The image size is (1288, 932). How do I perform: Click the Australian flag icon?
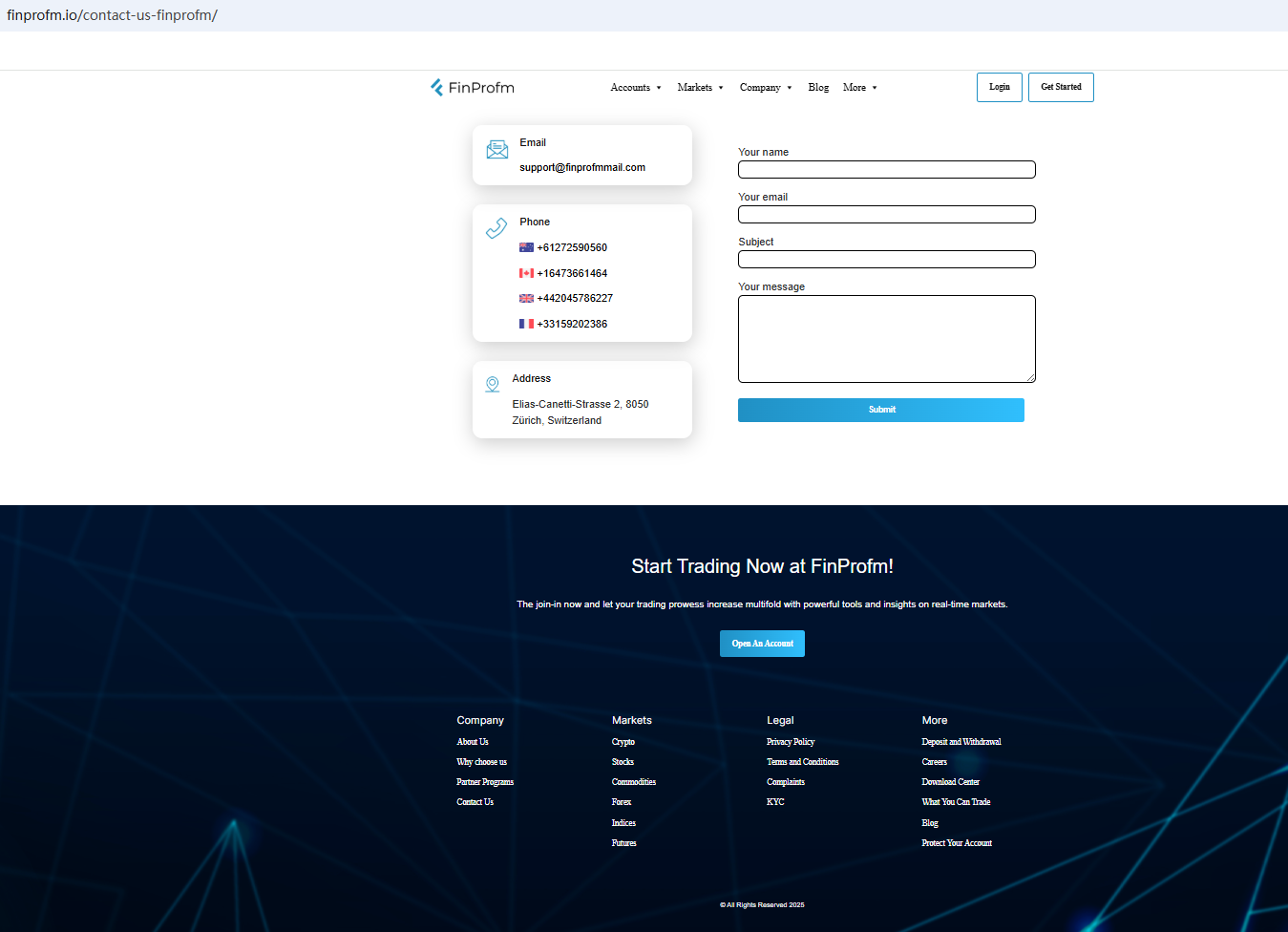pos(526,247)
